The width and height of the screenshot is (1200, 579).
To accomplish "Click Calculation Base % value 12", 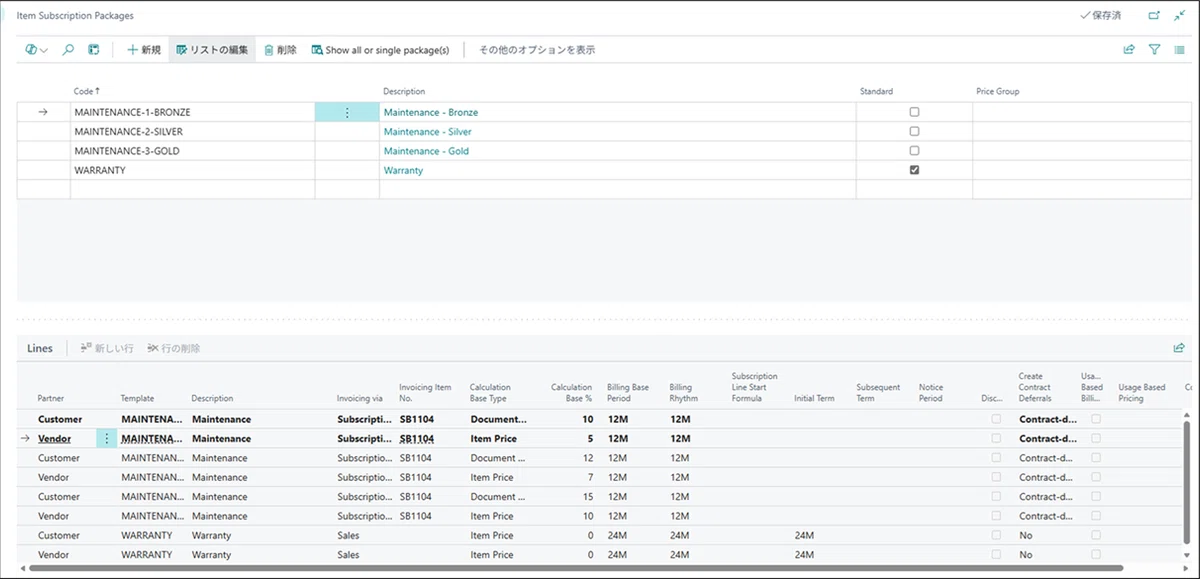I will [587, 458].
